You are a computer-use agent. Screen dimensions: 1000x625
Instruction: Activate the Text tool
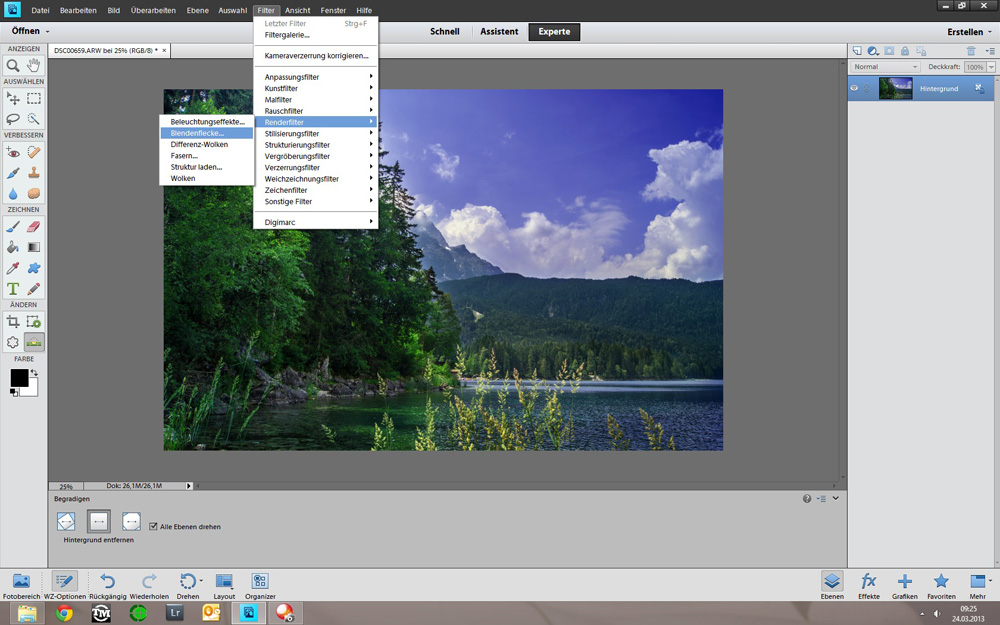(13, 289)
